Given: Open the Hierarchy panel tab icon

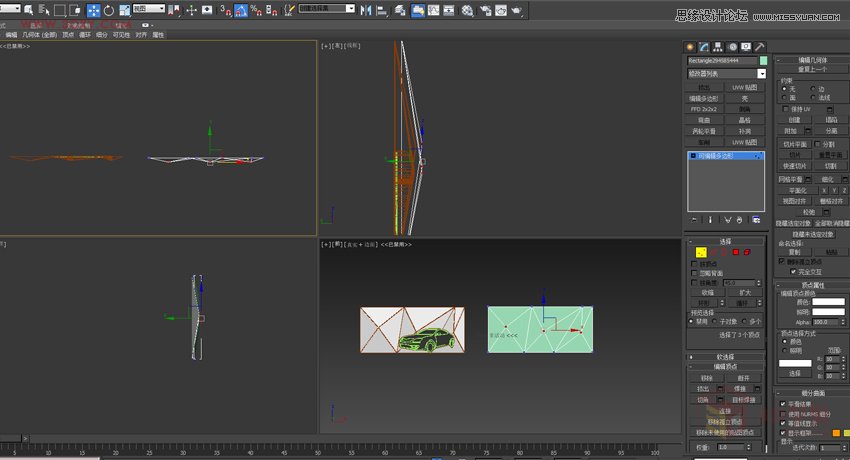Looking at the screenshot, I should pyautogui.click(x=718, y=46).
